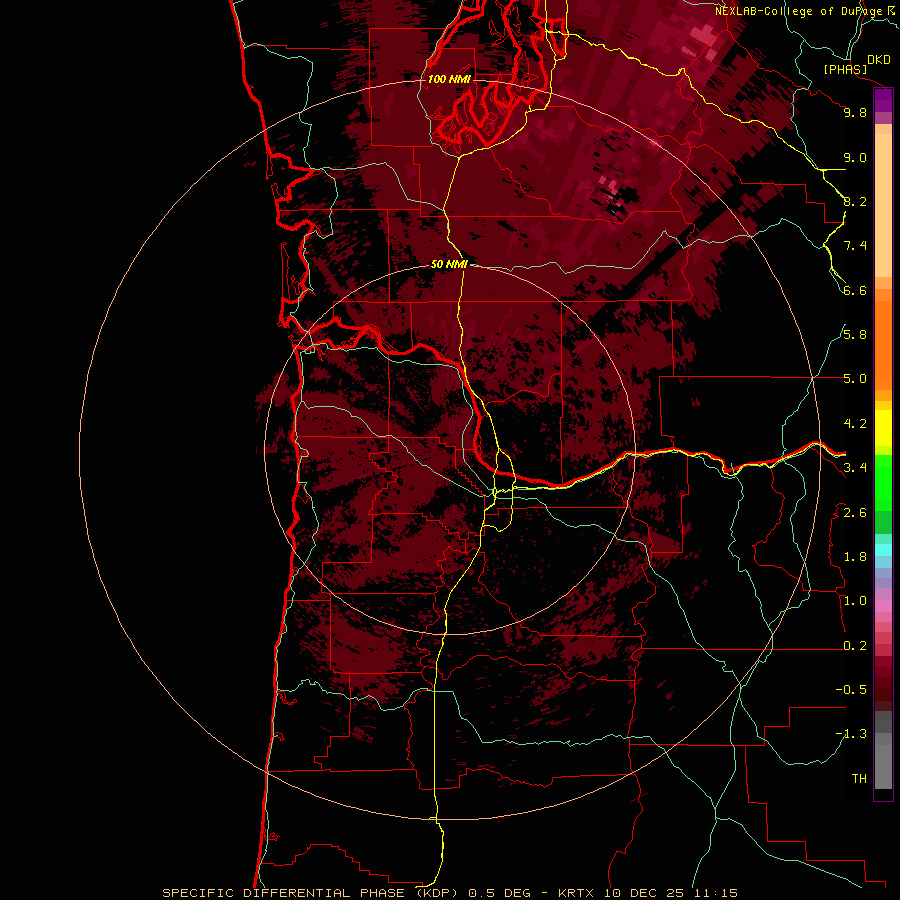Click the 5.0 value on color scale
This screenshot has height=900, width=900.
855,379
